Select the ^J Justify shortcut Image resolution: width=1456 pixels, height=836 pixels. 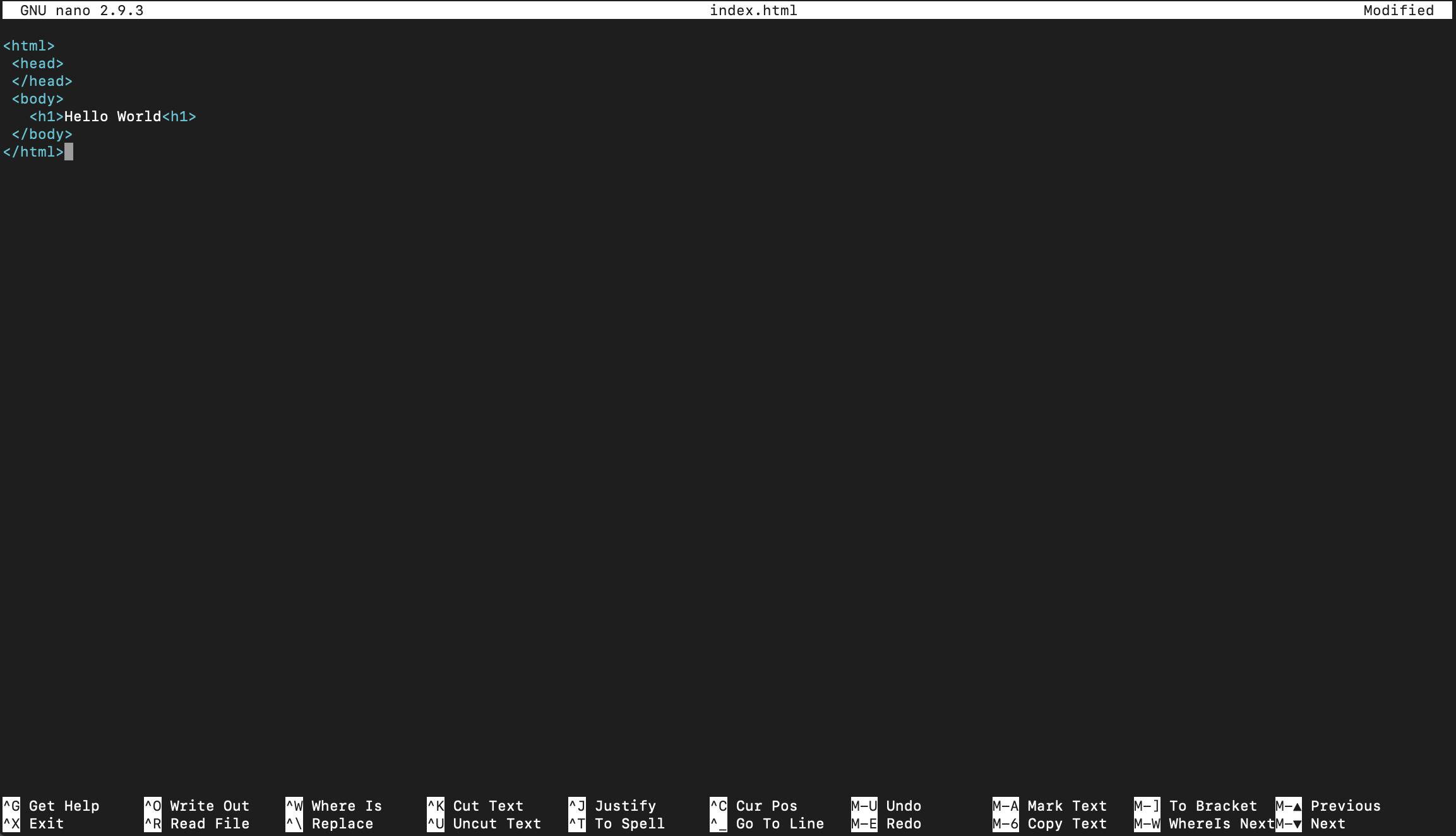click(612, 806)
